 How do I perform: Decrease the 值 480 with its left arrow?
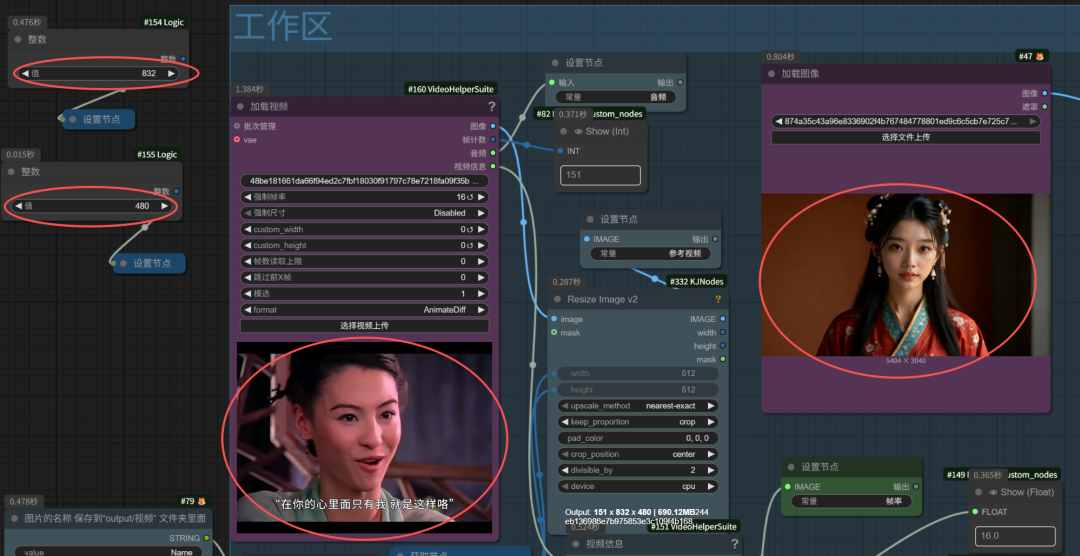[18, 205]
